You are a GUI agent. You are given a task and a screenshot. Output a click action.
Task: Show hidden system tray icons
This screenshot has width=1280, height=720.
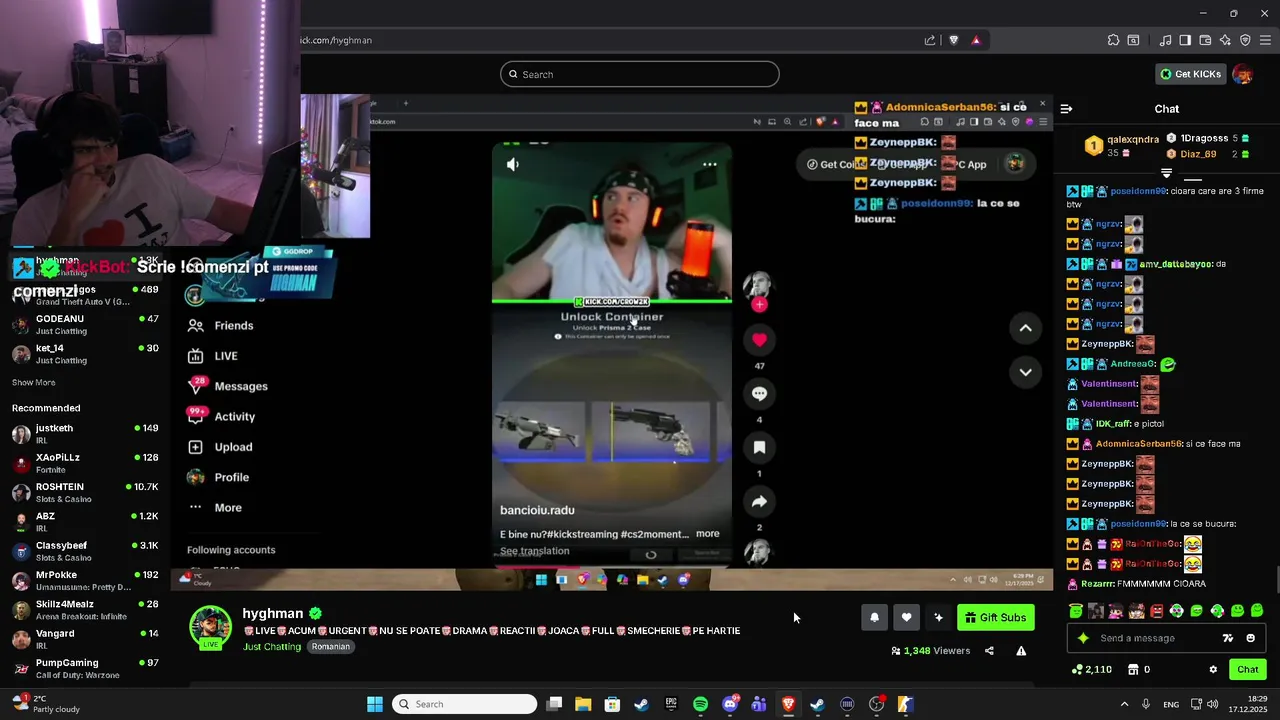coord(1124,704)
